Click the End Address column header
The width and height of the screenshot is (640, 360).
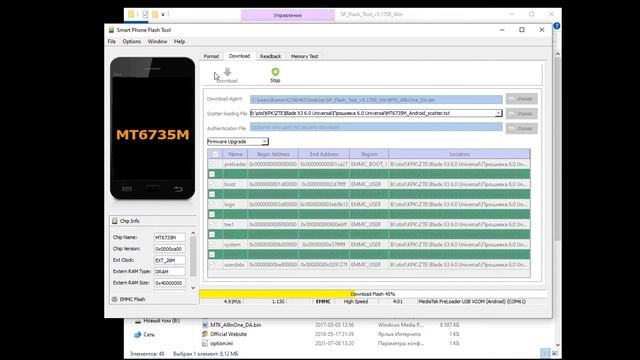[324, 154]
